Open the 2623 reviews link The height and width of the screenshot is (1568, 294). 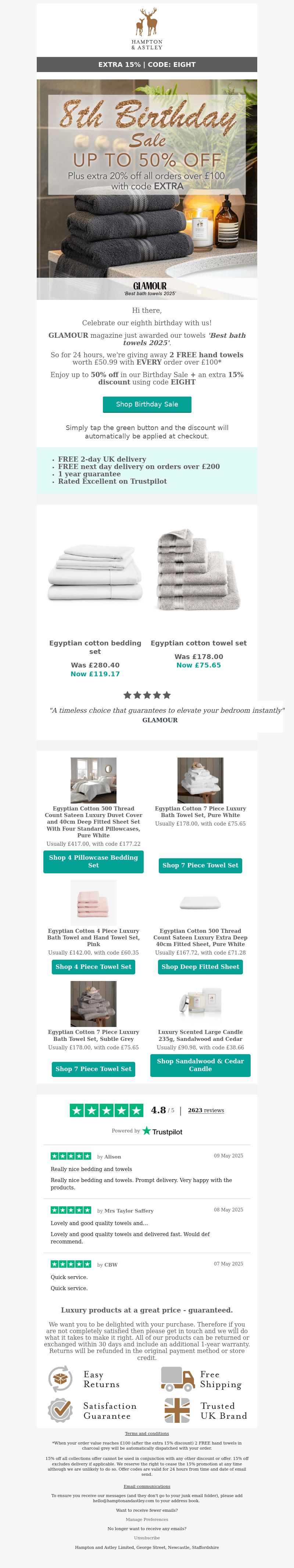point(206,1110)
